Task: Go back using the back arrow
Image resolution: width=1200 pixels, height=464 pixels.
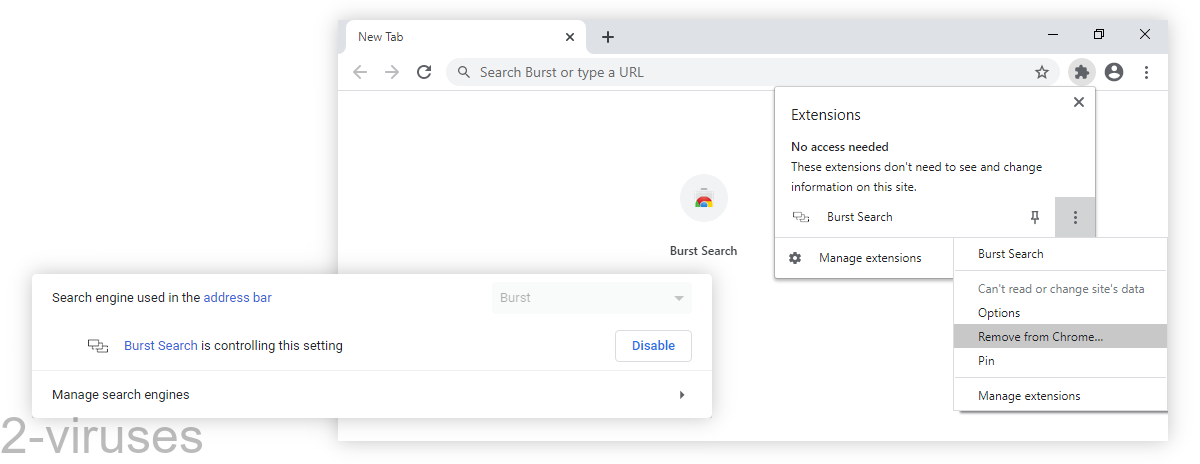Action: (360, 72)
